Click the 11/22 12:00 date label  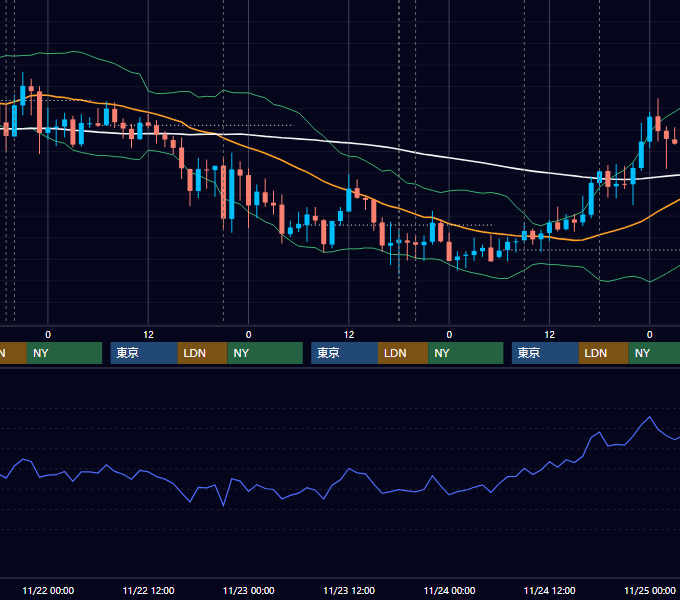[148, 590]
